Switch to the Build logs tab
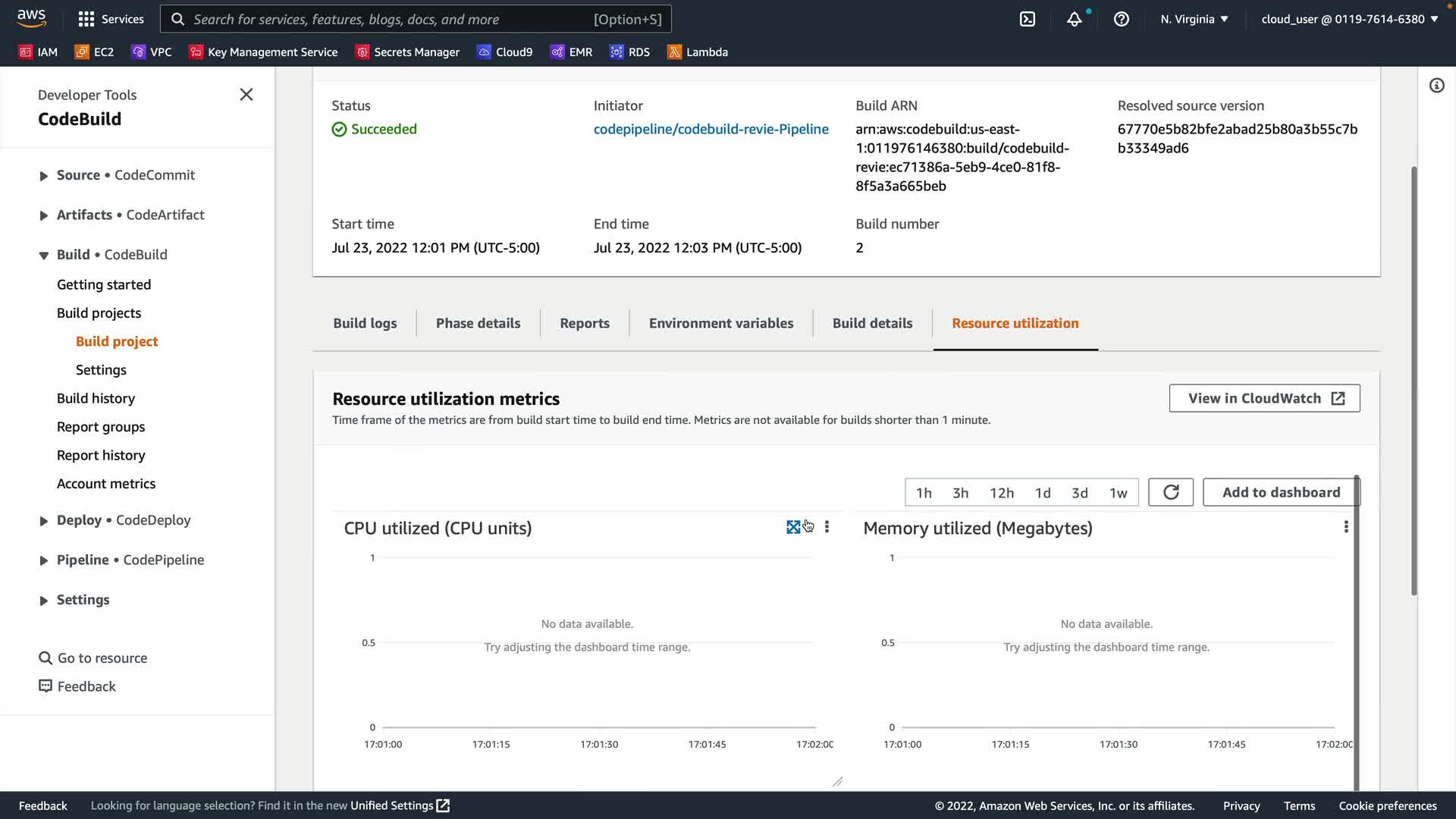 365,323
